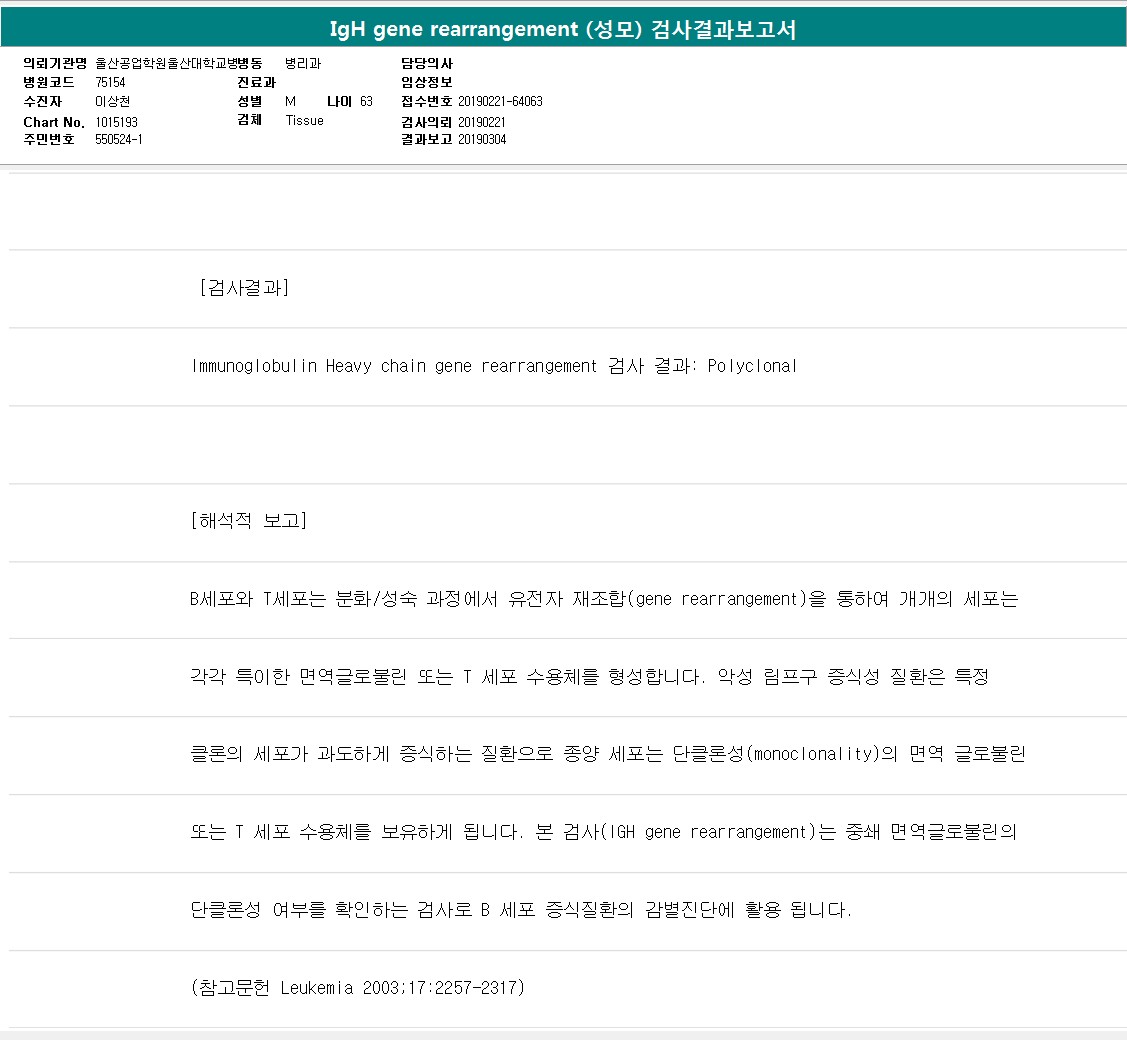This screenshot has height=1040, width=1127.
Task: Select the Chart No. value '1015193'
Action: [x=116, y=122]
